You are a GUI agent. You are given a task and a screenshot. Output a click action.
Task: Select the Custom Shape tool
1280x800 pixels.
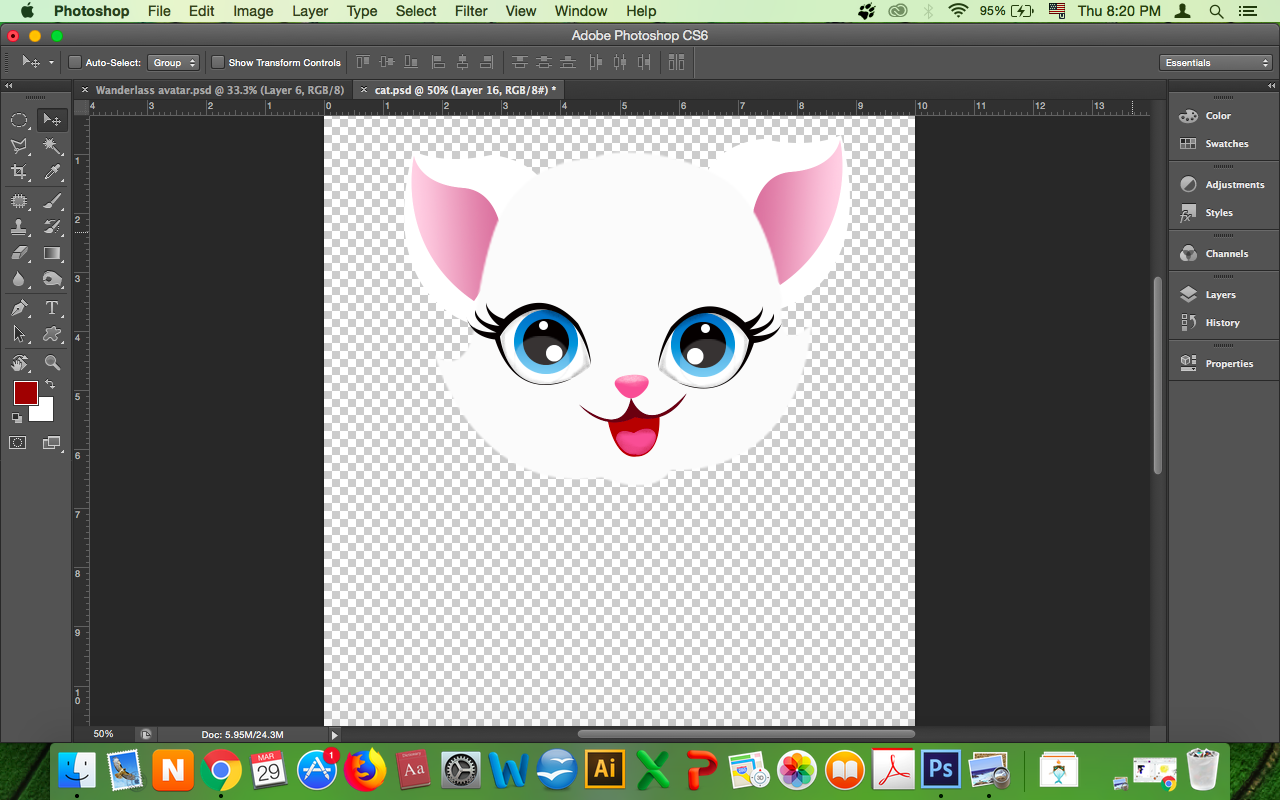(52, 334)
